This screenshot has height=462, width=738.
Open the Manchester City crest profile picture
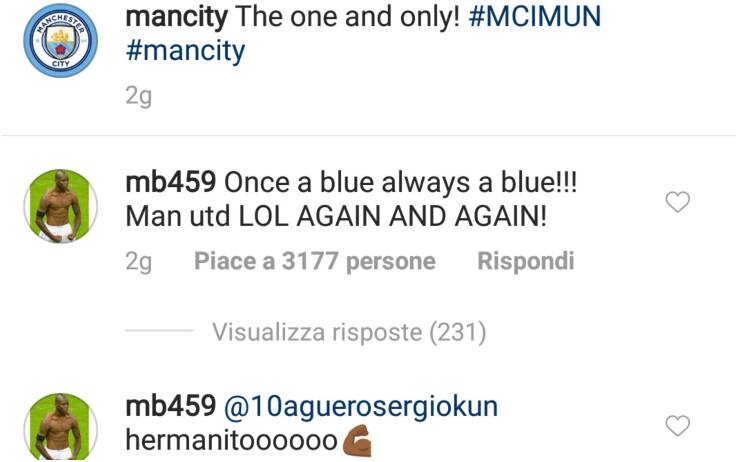click(x=61, y=40)
